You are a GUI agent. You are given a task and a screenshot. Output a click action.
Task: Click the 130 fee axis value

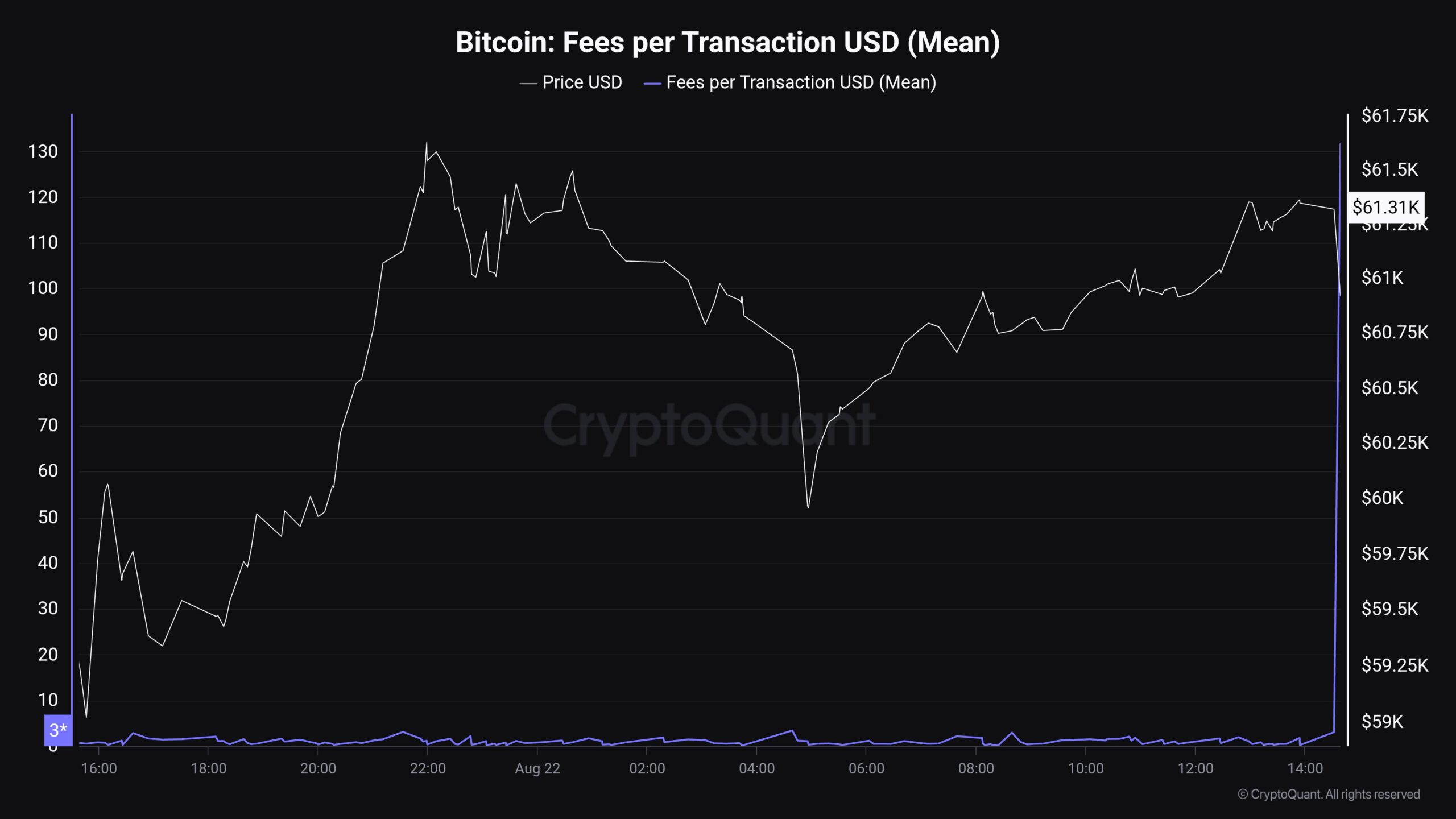pyautogui.click(x=43, y=151)
